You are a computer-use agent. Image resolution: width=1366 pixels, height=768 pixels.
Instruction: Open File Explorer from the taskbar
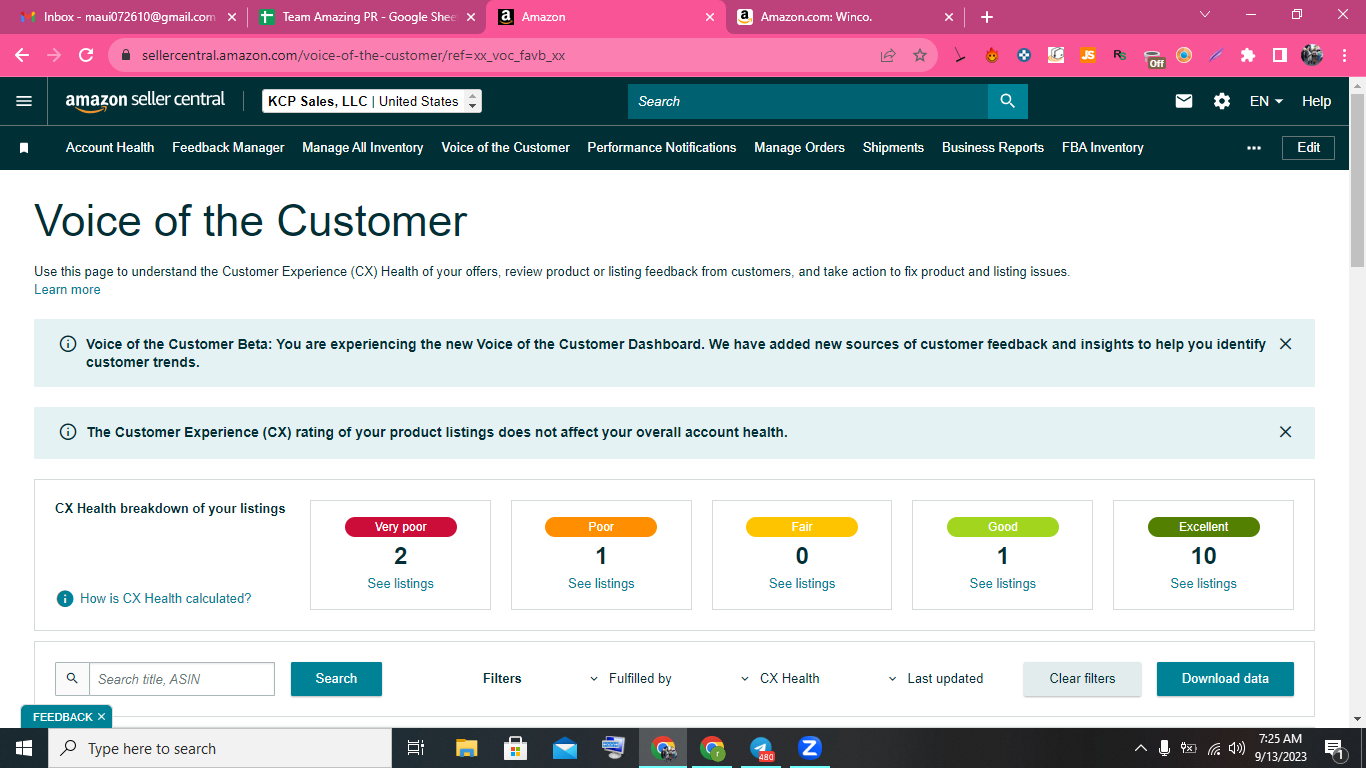(467, 748)
